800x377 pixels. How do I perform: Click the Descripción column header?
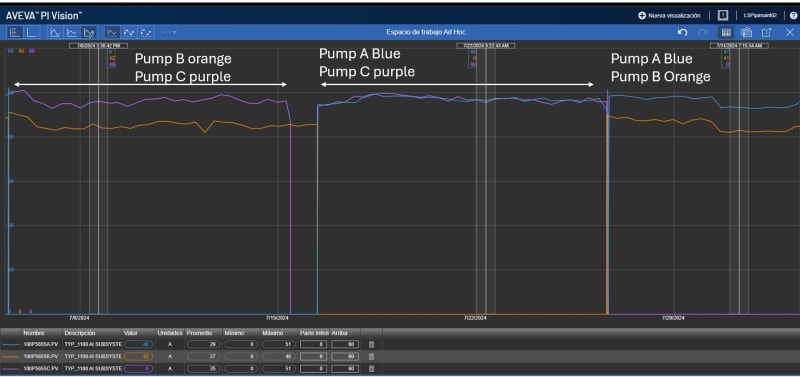(x=80, y=333)
